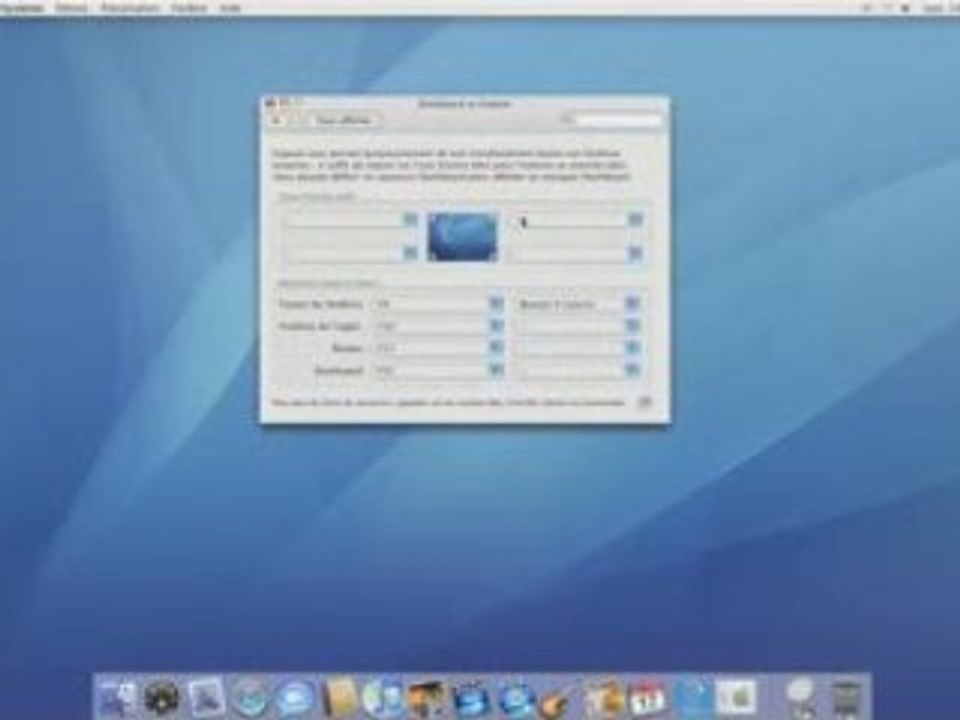
Task: Open mouse button dropdown in Dashboard row
Action: [x=577, y=370]
